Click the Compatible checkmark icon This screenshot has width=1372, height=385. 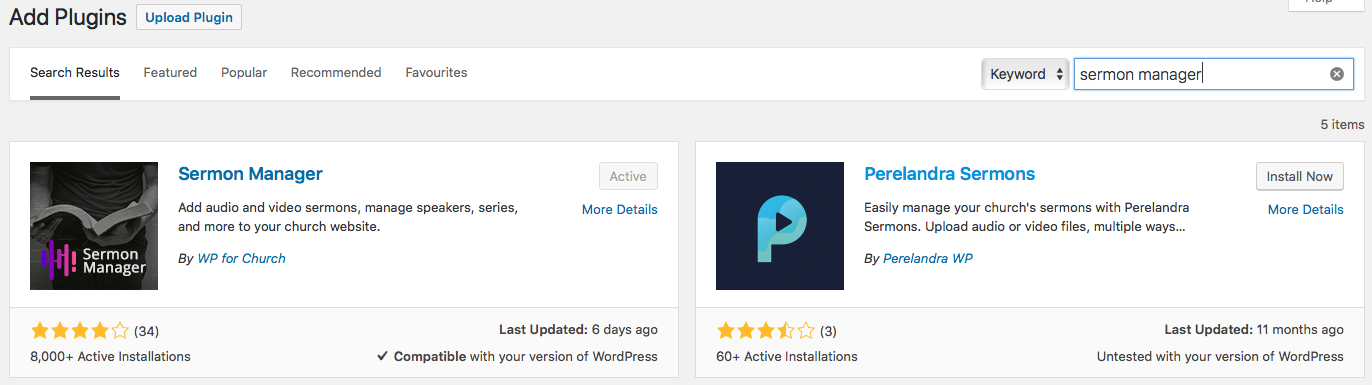click(383, 356)
